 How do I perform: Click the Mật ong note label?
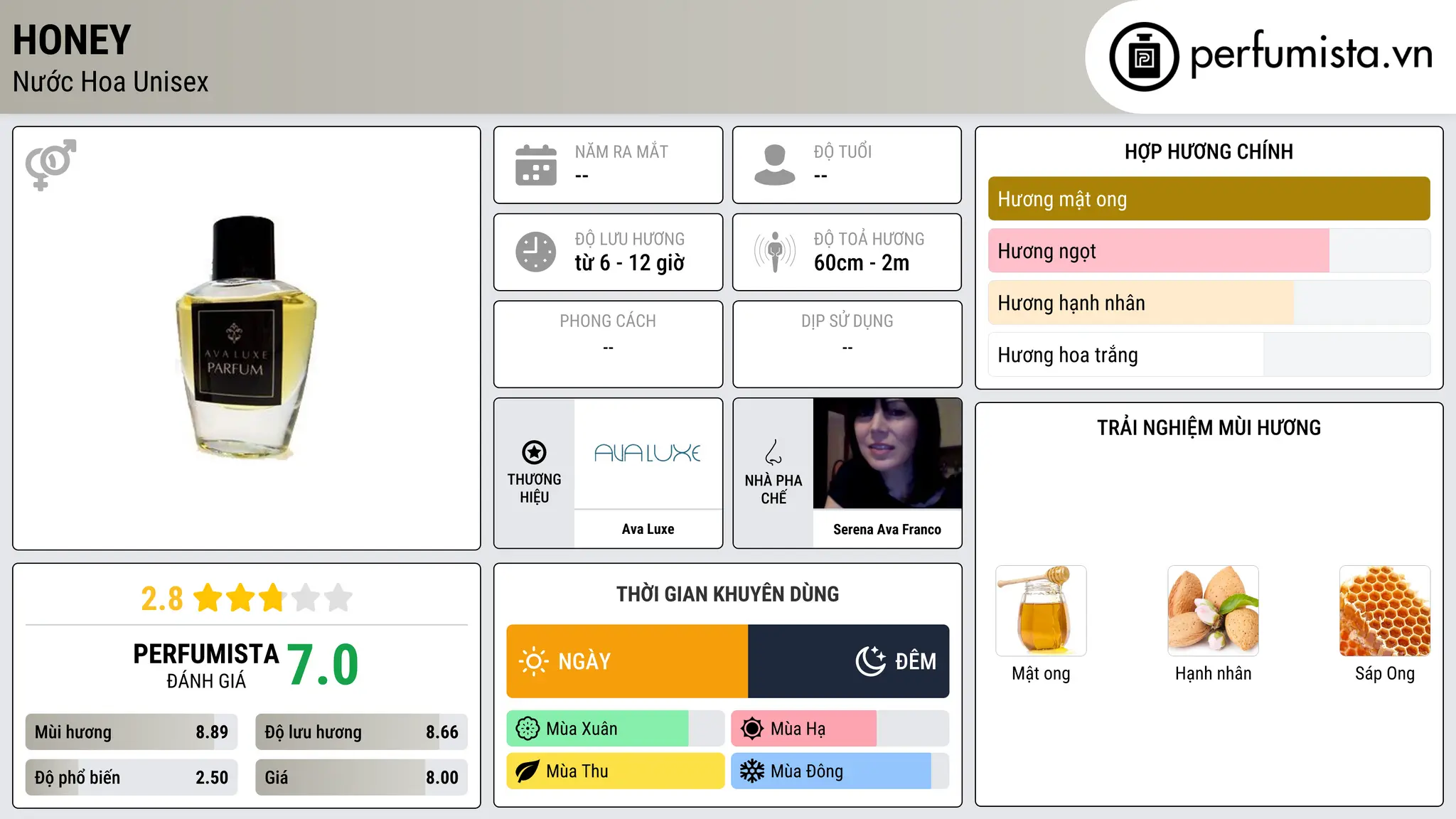pos(1041,673)
